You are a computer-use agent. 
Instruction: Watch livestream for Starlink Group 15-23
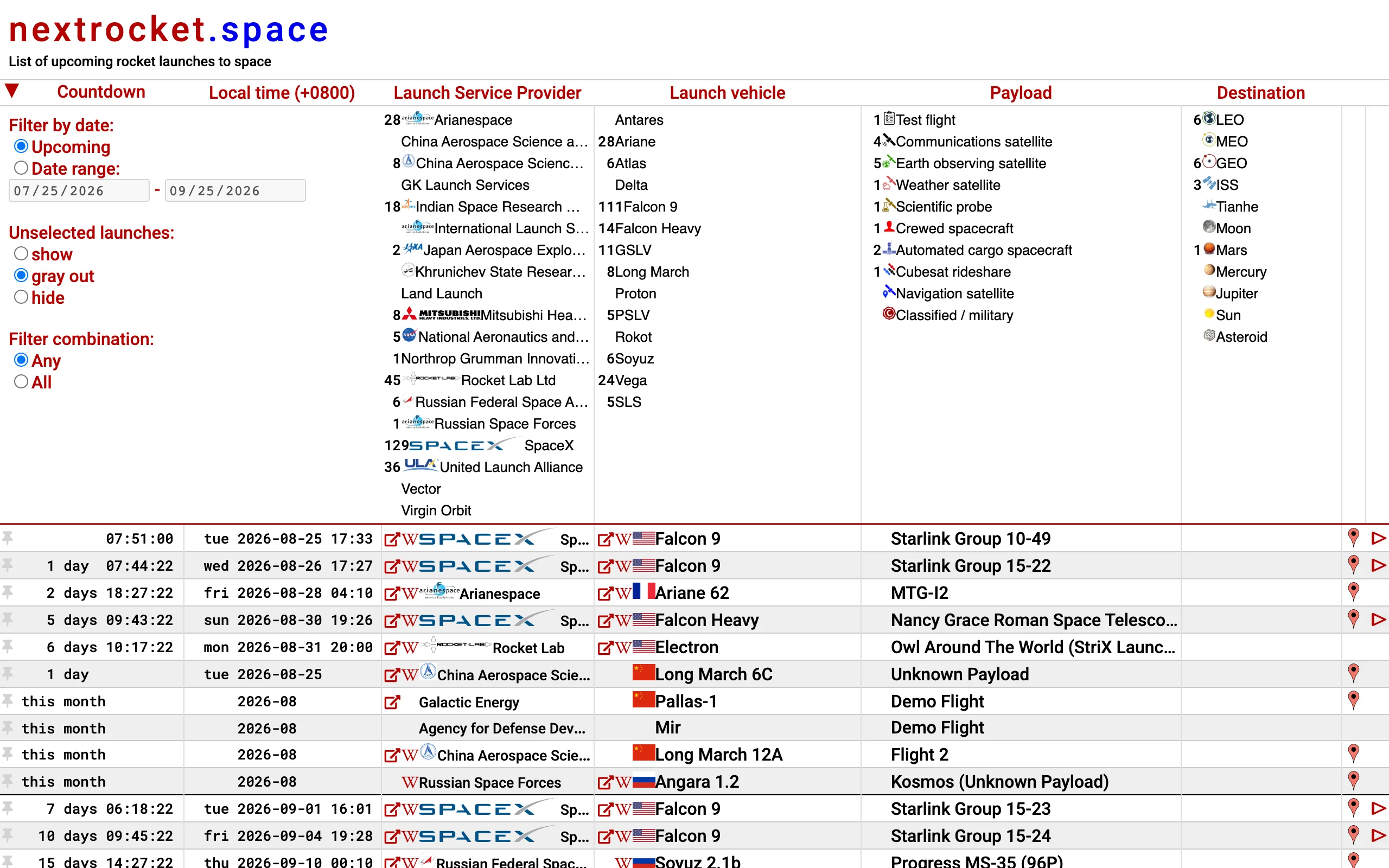pyautogui.click(x=1379, y=808)
